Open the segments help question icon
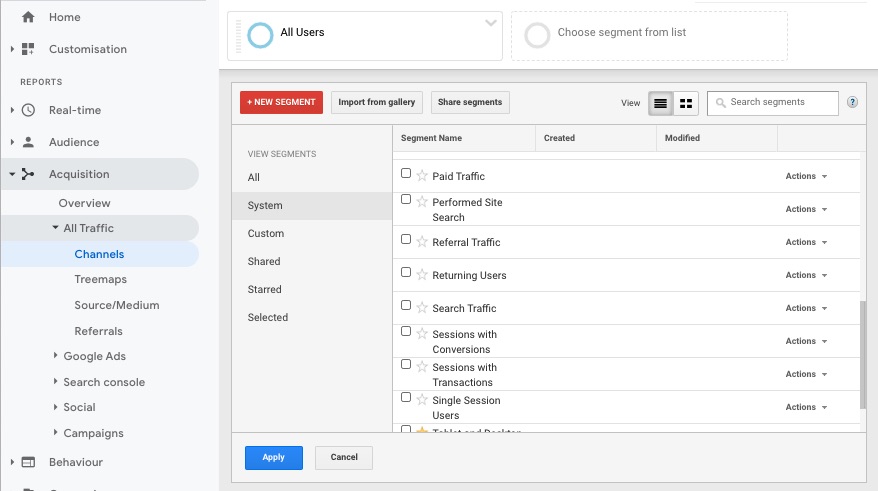 pos(852,102)
